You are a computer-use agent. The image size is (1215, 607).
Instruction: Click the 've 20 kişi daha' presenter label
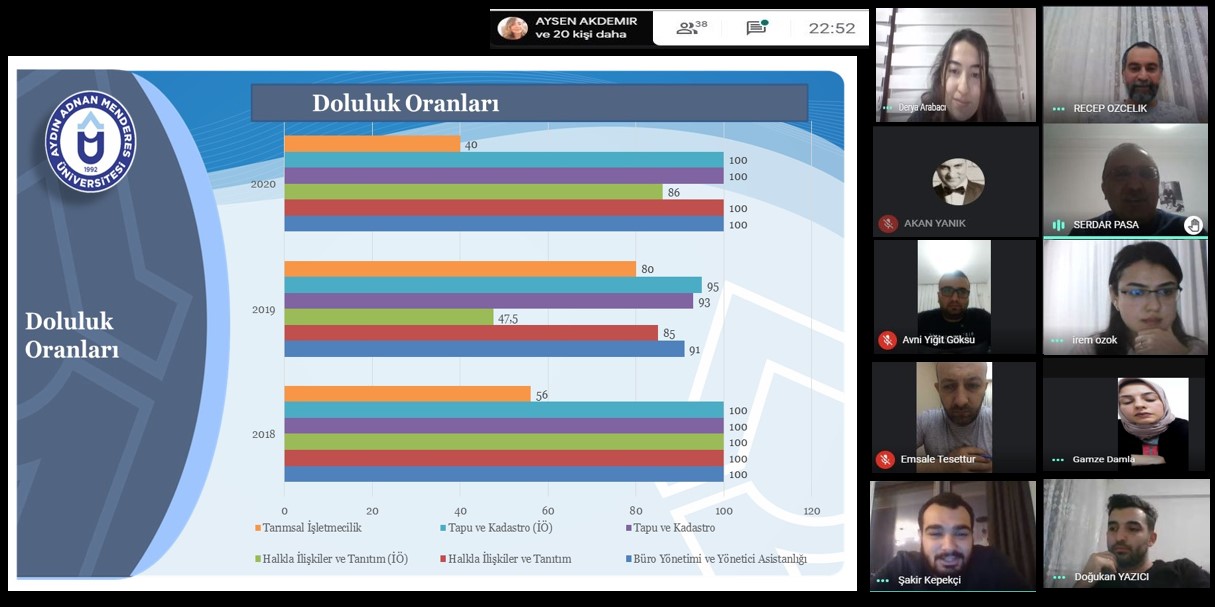click(581, 35)
